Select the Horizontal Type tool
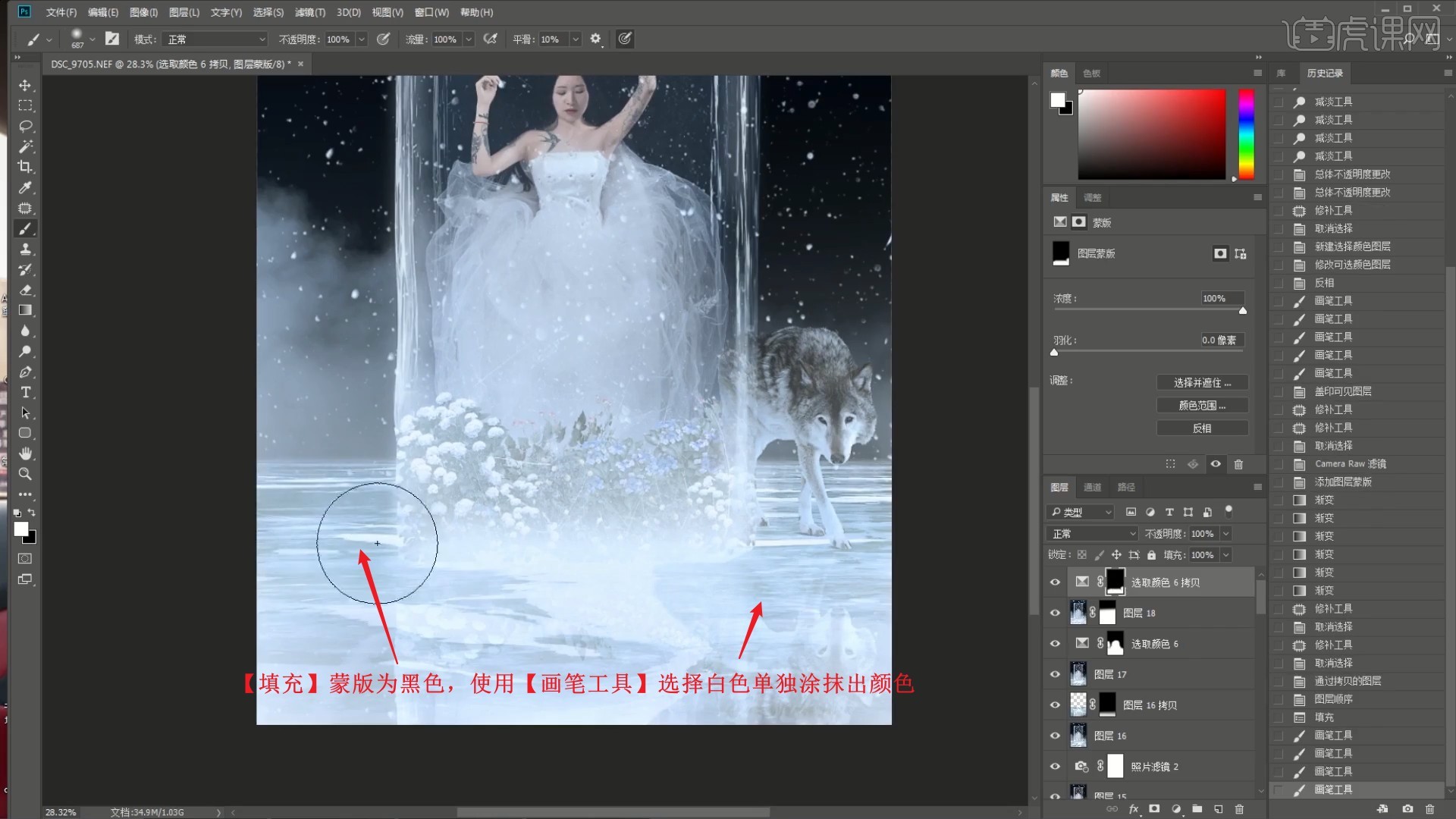This screenshot has height=819, width=1456. [x=25, y=392]
